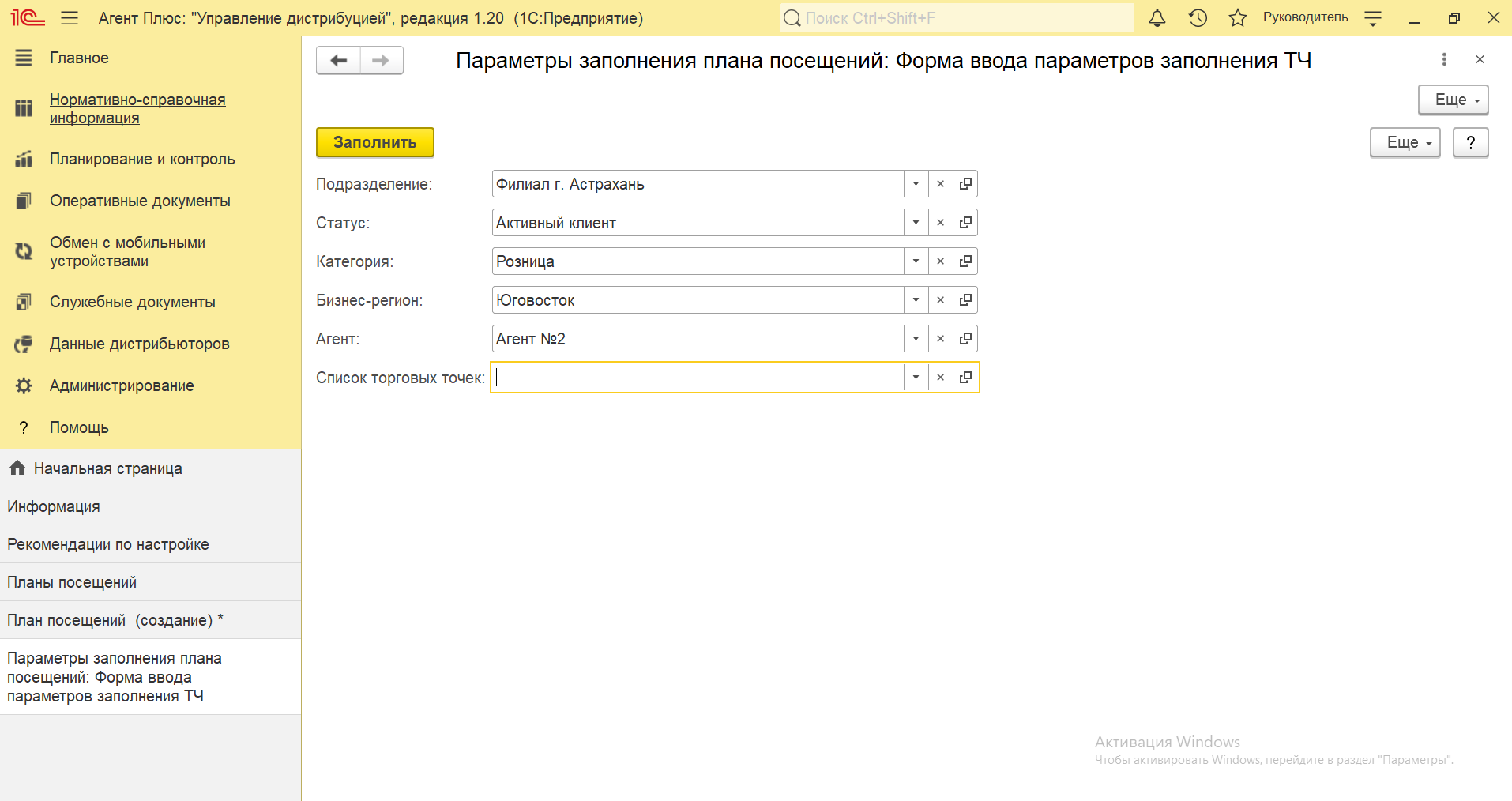
Task: Select the Параметры заполнения плана посещений tab
Action: (150, 677)
